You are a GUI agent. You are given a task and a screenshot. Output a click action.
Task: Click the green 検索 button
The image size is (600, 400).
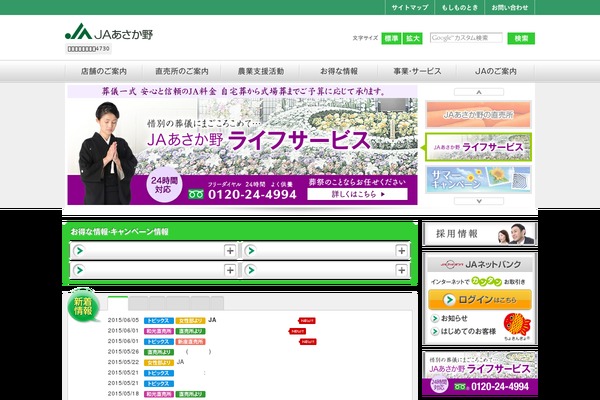[521, 38]
